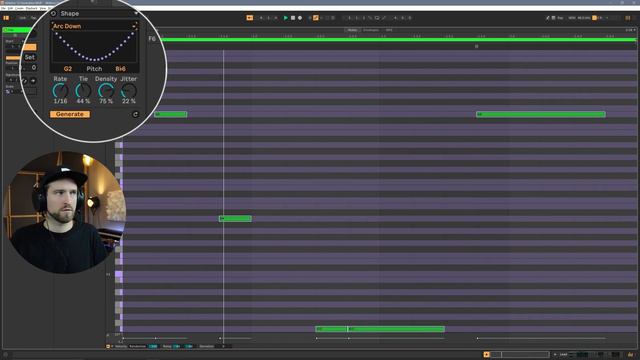Click the timeline marker square above notes

[x=476, y=47]
